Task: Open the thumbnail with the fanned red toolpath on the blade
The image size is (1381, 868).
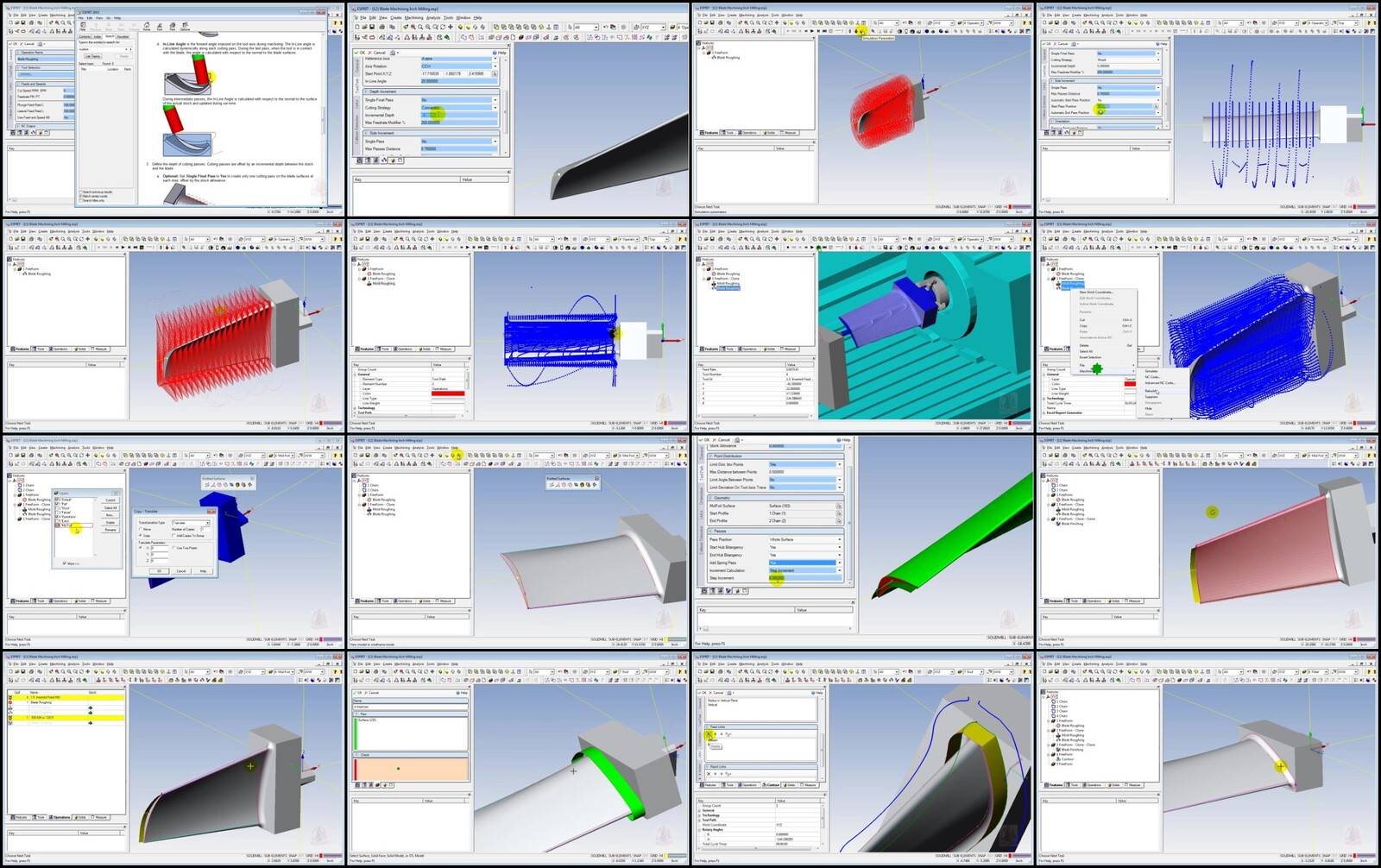Action: [173, 326]
